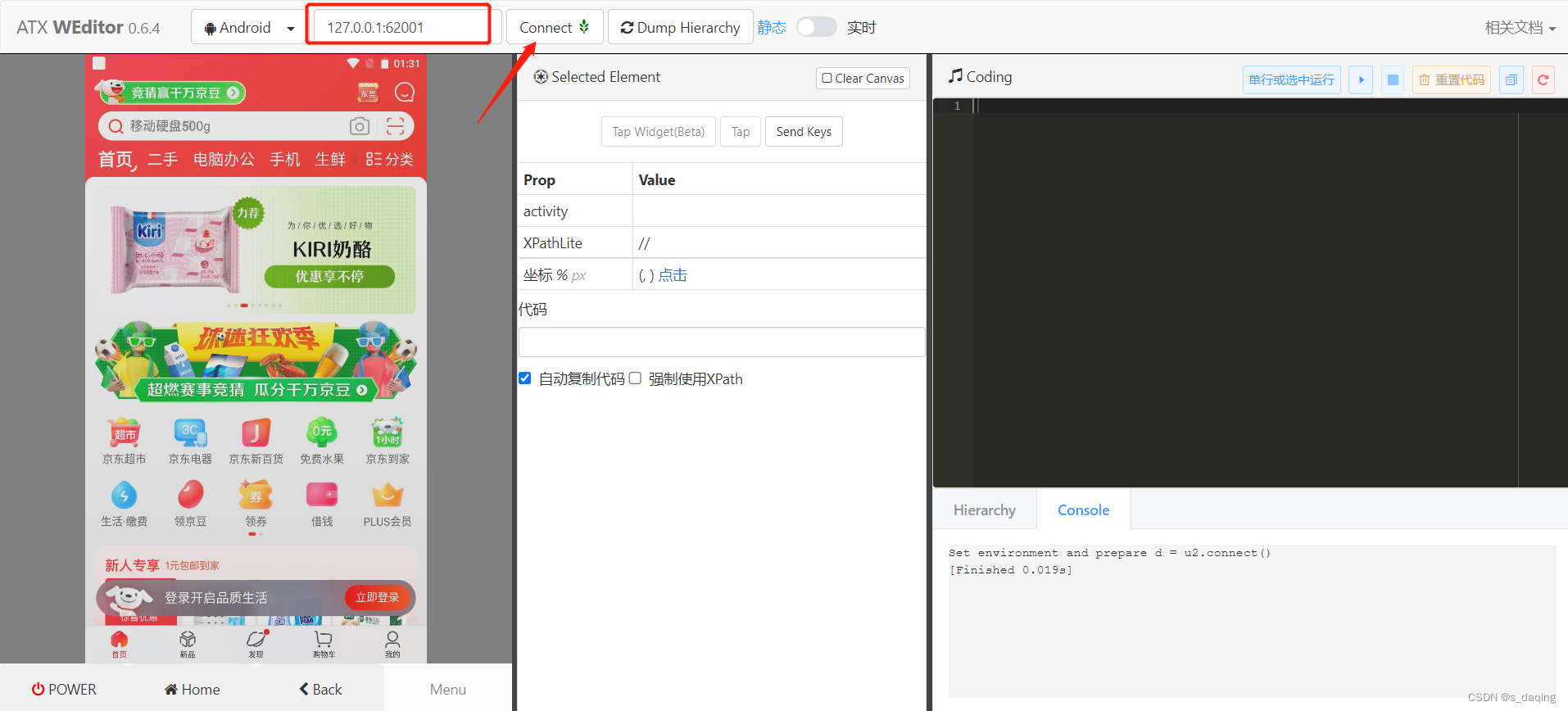
Task: Select the 电脑办公 category tab
Action: pos(224,159)
